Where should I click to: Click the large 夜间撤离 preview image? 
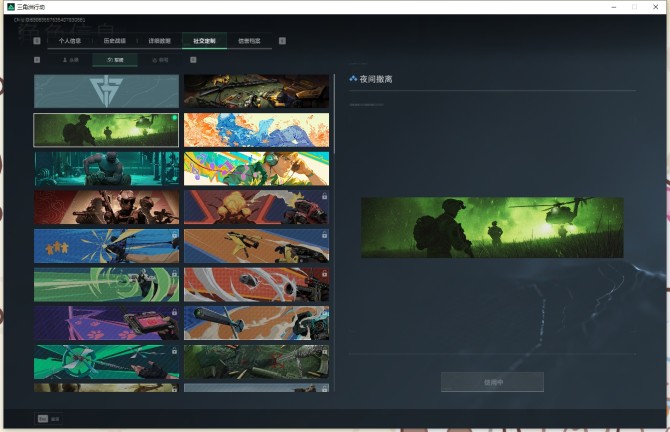(492, 227)
